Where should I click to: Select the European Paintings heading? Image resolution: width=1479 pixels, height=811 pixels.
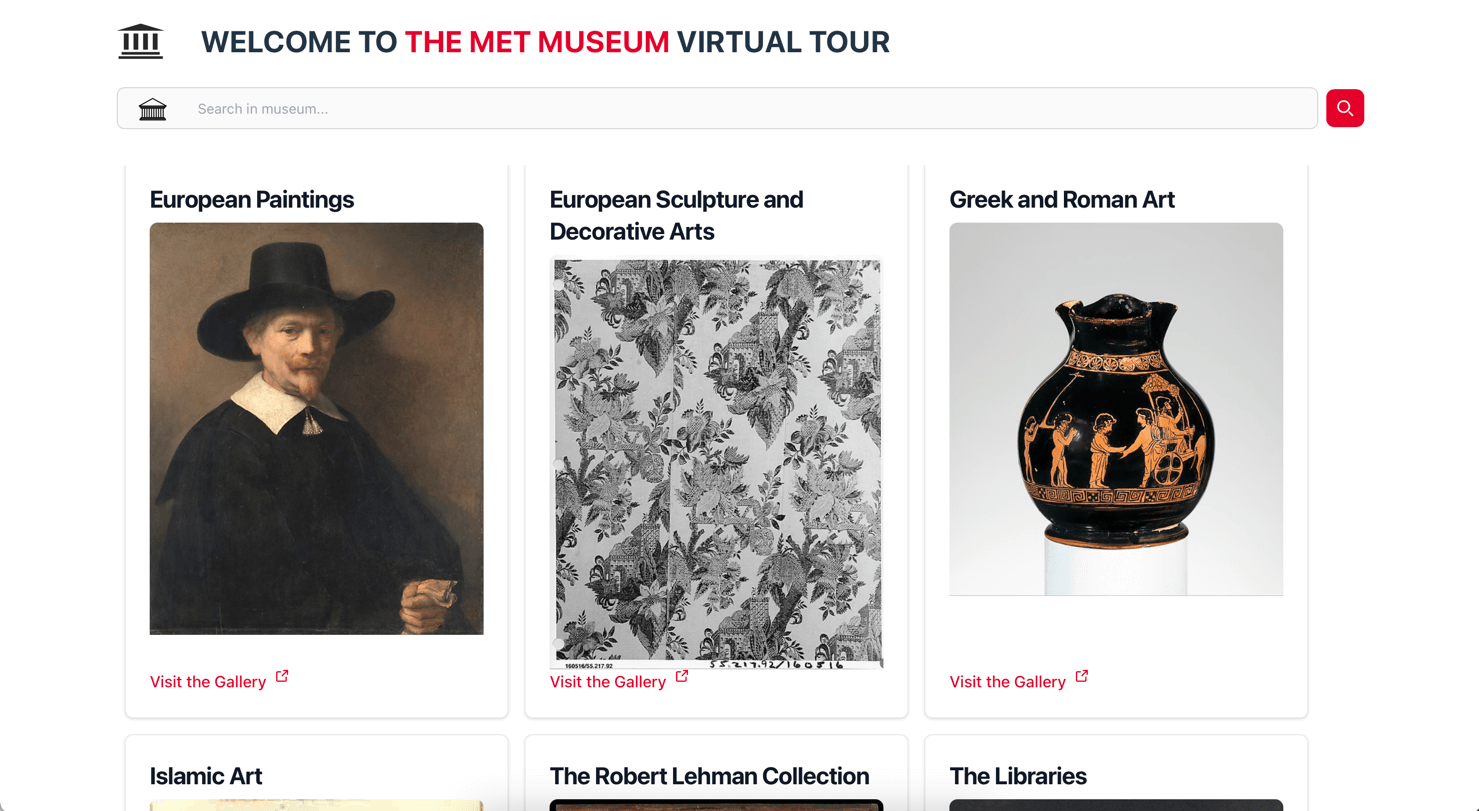click(x=252, y=199)
